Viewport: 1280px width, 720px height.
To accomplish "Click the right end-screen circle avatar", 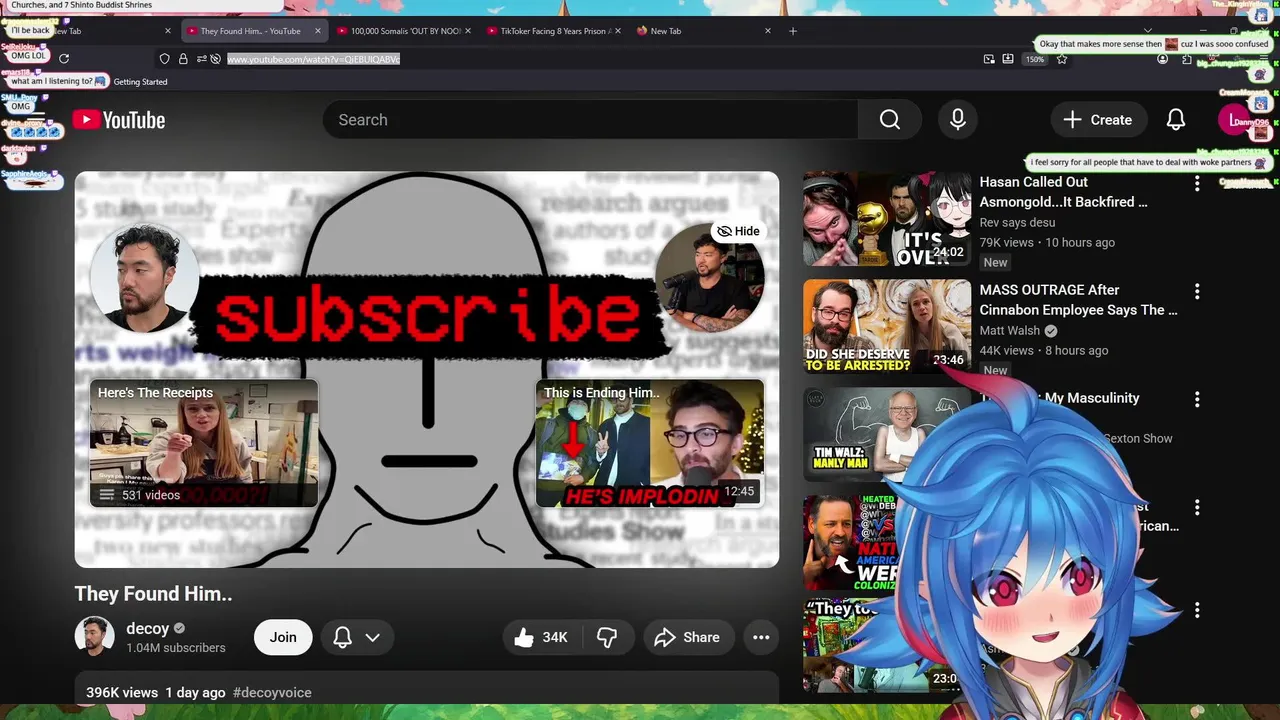I will (x=710, y=277).
